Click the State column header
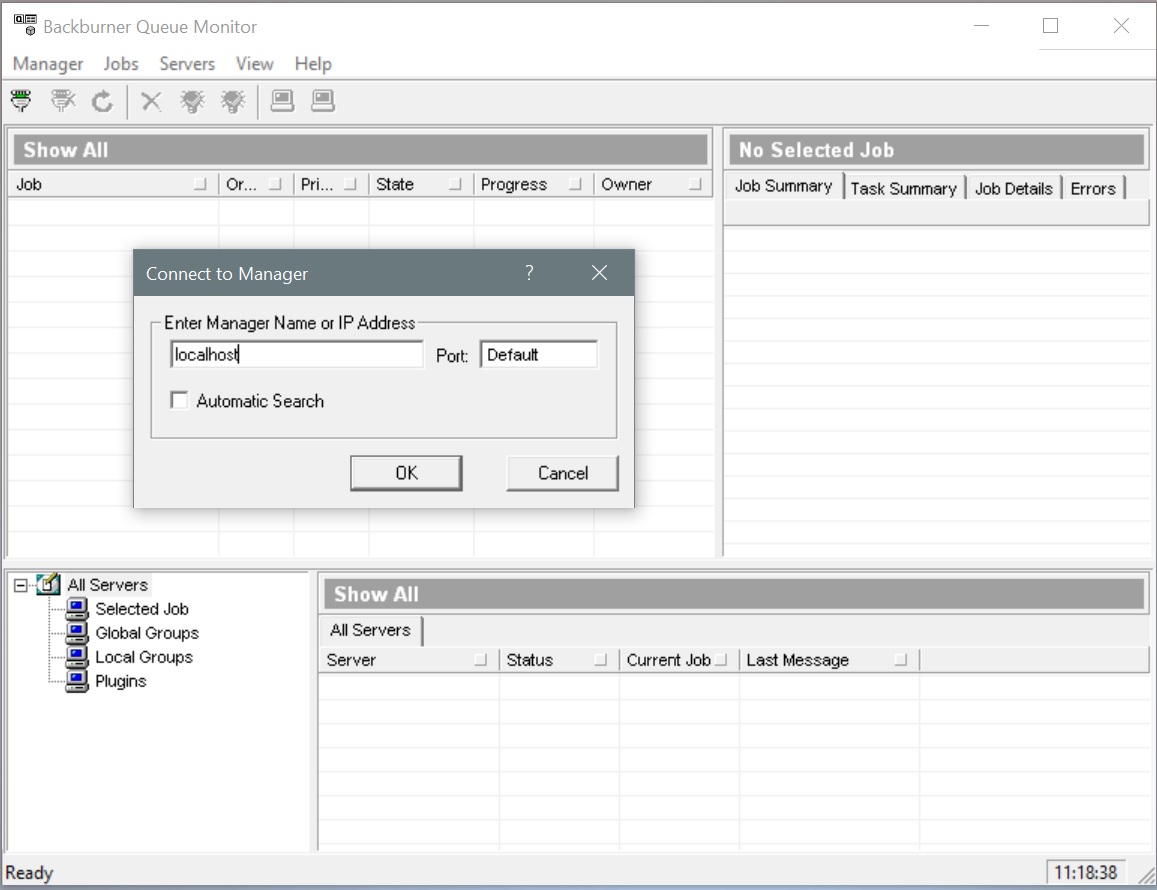Image resolution: width=1157 pixels, height=890 pixels. point(421,184)
